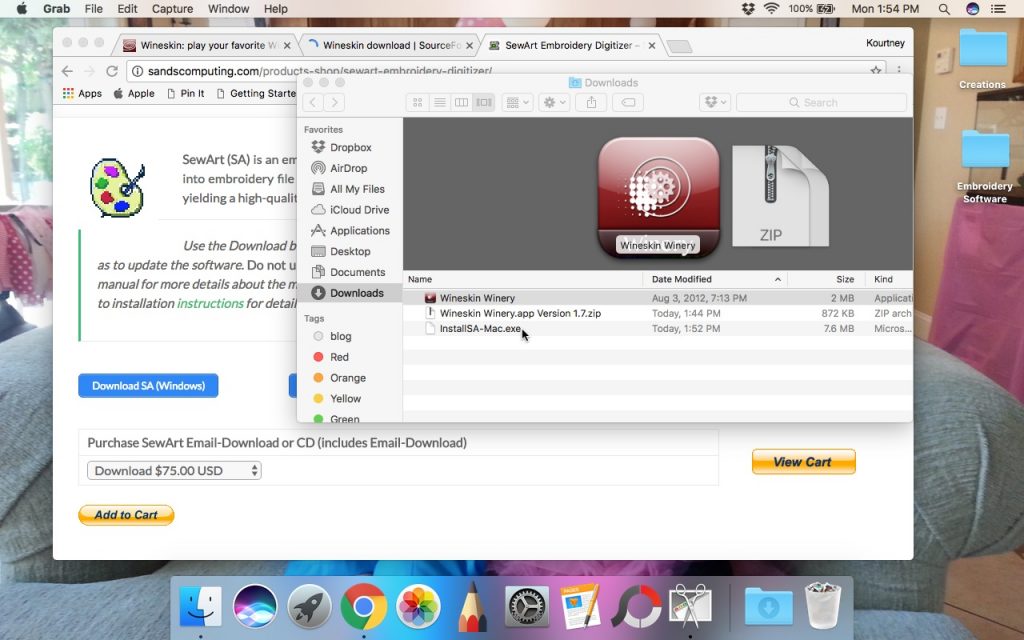Sort by the Date Modified column header
The height and width of the screenshot is (640, 1024).
715,280
